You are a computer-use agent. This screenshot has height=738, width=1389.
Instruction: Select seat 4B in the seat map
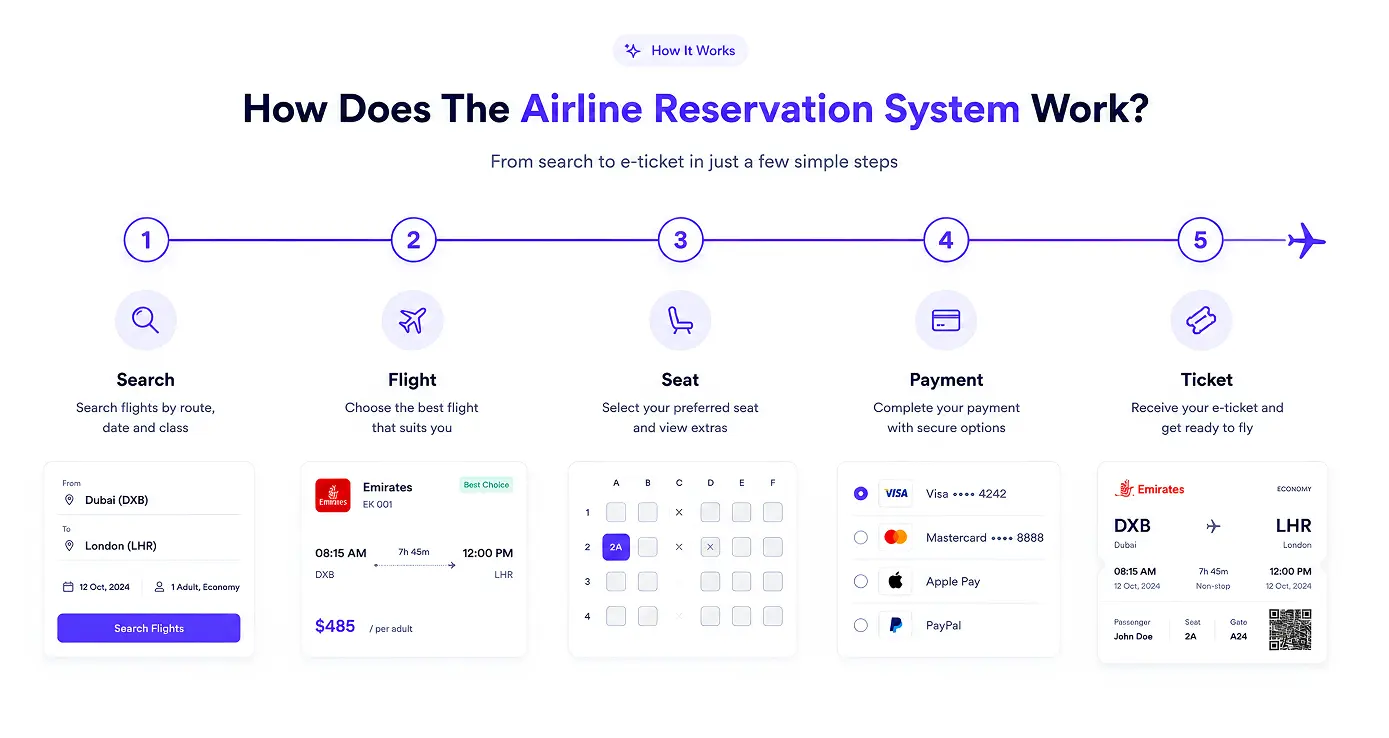point(648,616)
